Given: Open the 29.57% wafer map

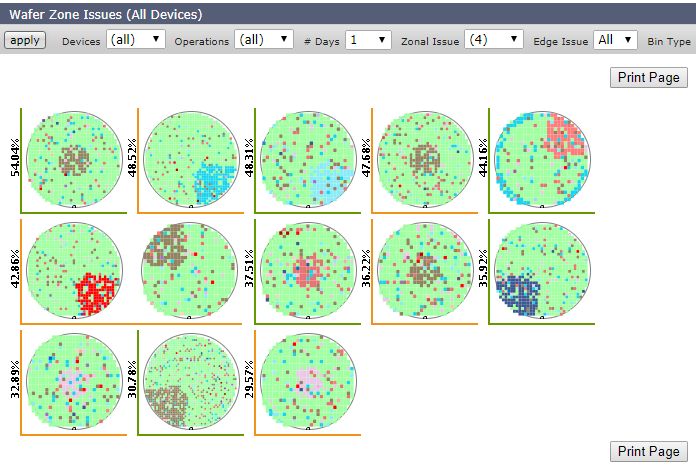Looking at the screenshot, I should [308, 382].
